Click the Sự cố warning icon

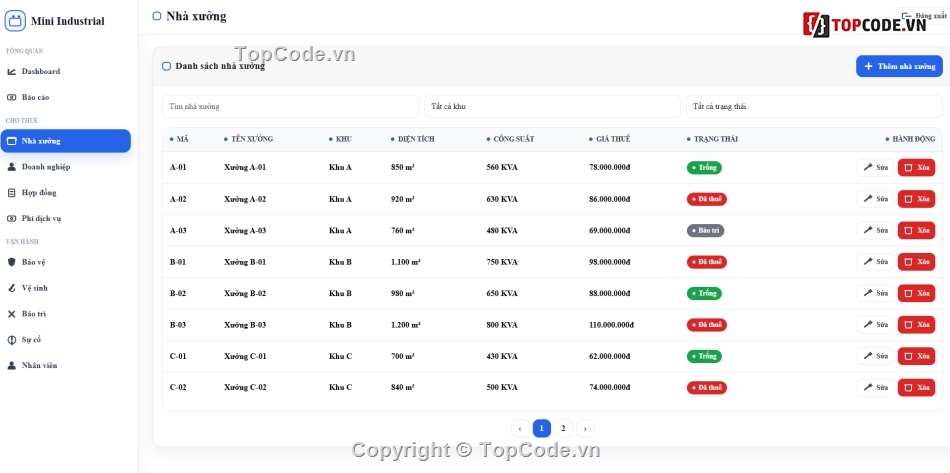(12, 340)
